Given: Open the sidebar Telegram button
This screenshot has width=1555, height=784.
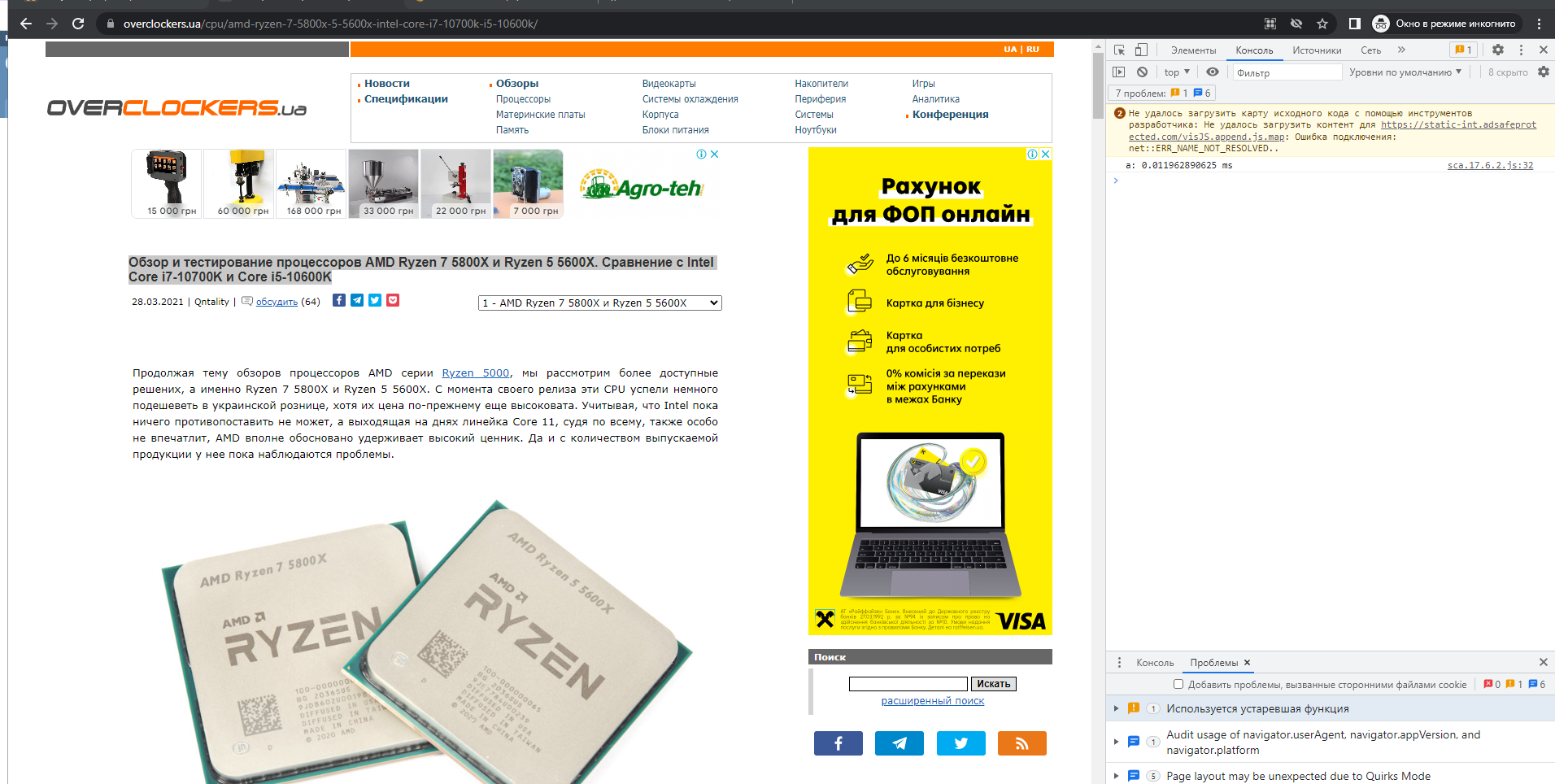Looking at the screenshot, I should [x=899, y=743].
